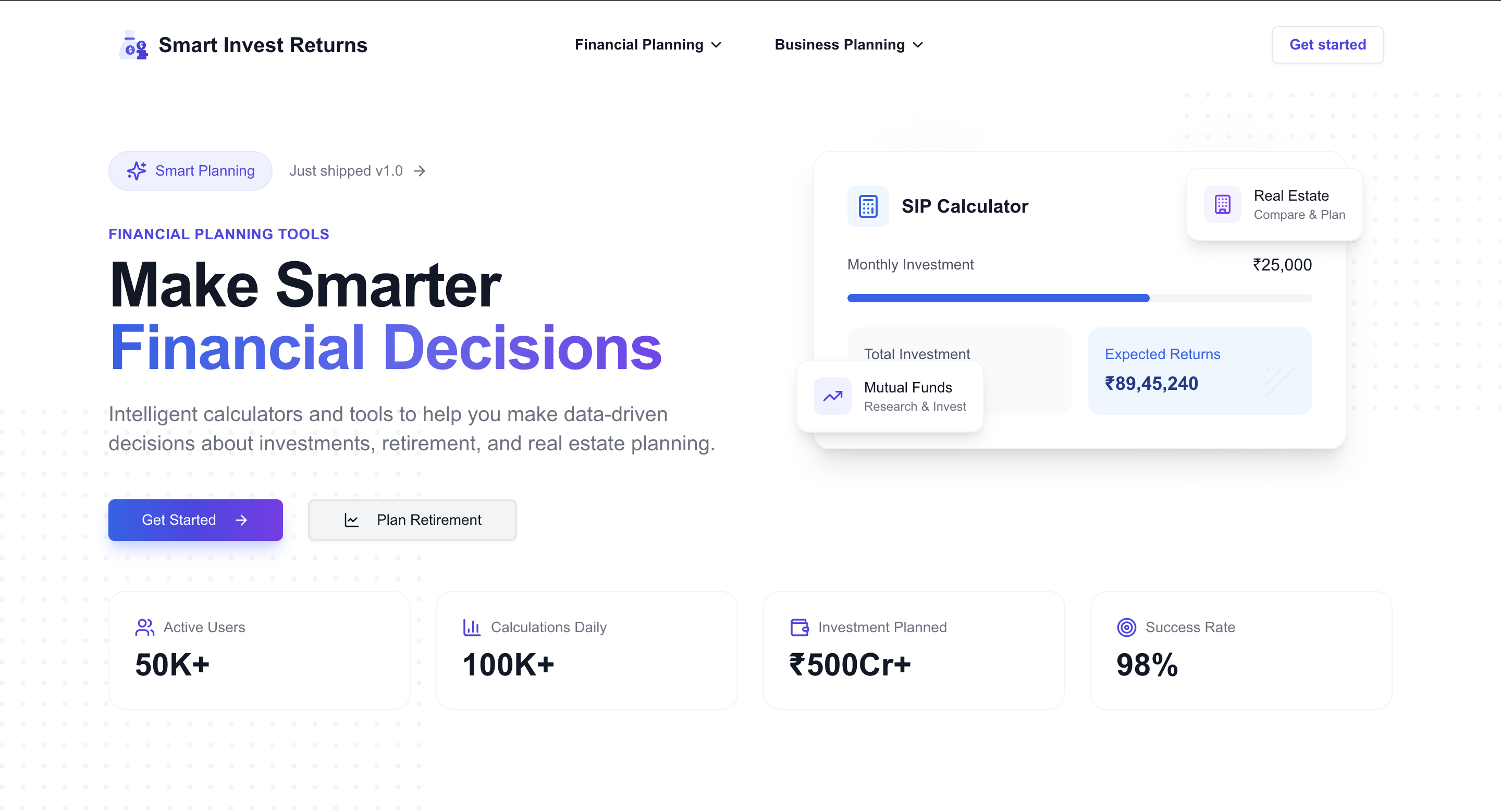Open the Financial Planning menu
1501x812 pixels.
[x=639, y=45]
